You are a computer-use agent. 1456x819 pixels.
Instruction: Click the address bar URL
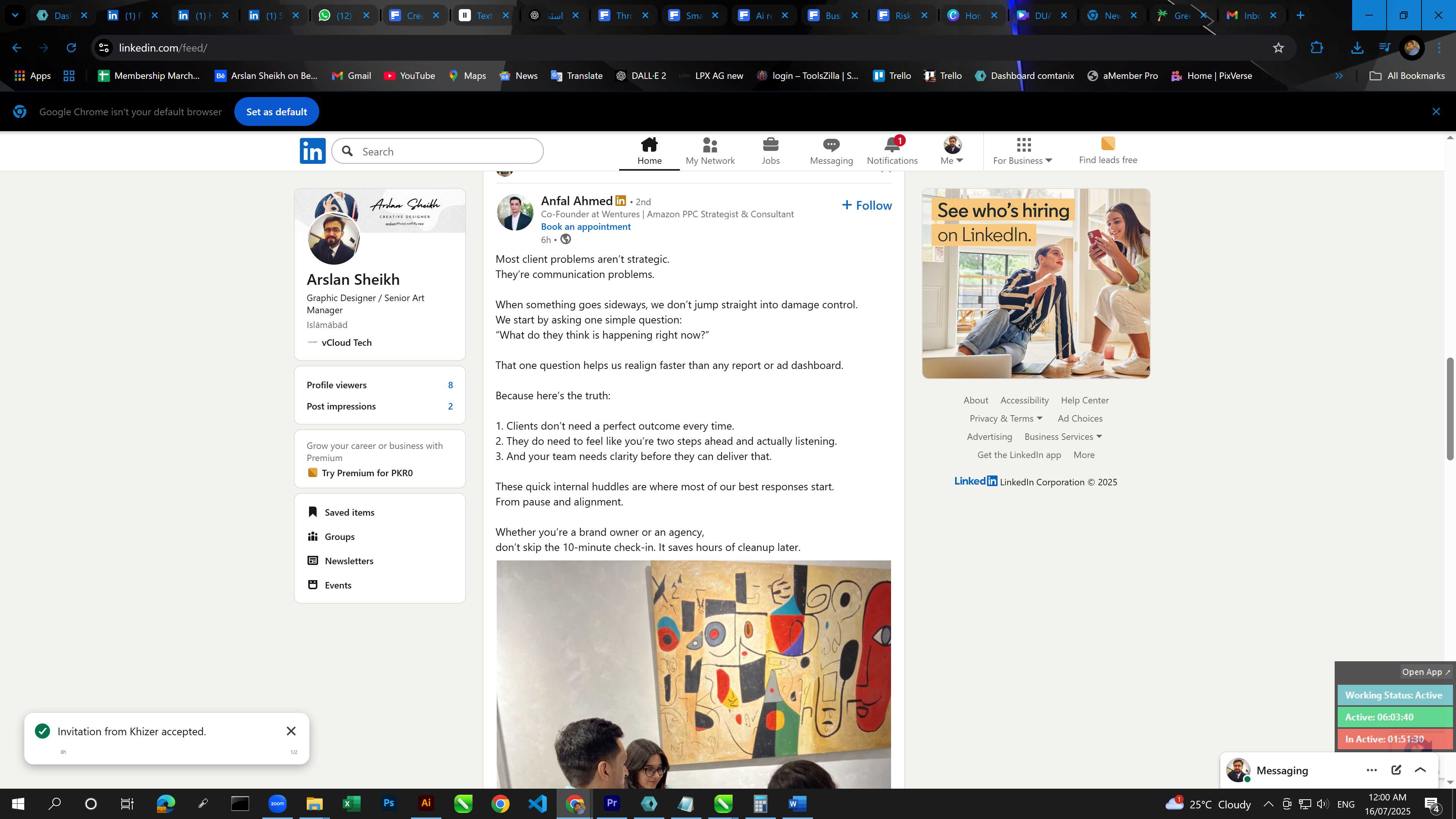163,48
